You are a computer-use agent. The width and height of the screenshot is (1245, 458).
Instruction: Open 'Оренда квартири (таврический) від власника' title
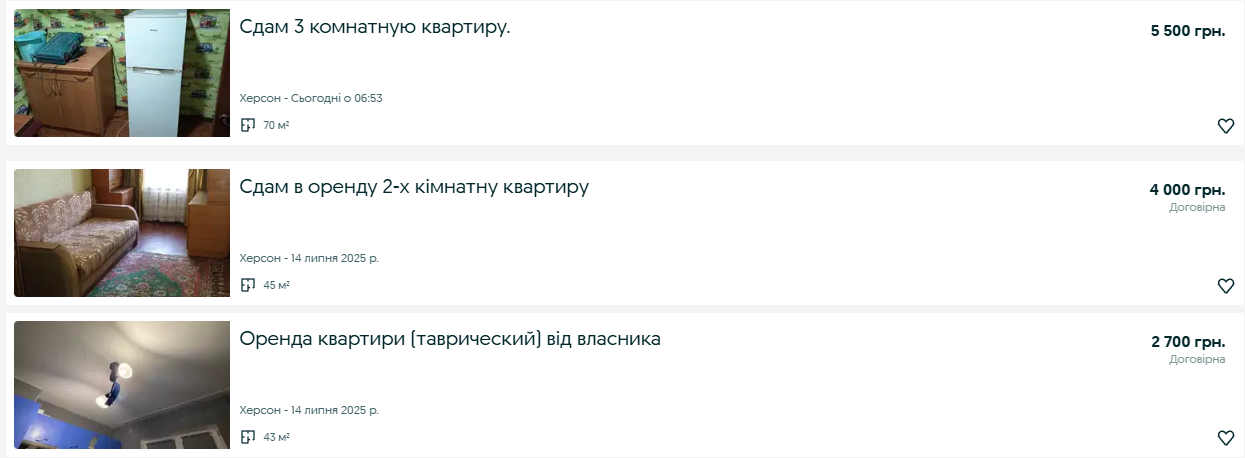click(x=450, y=339)
